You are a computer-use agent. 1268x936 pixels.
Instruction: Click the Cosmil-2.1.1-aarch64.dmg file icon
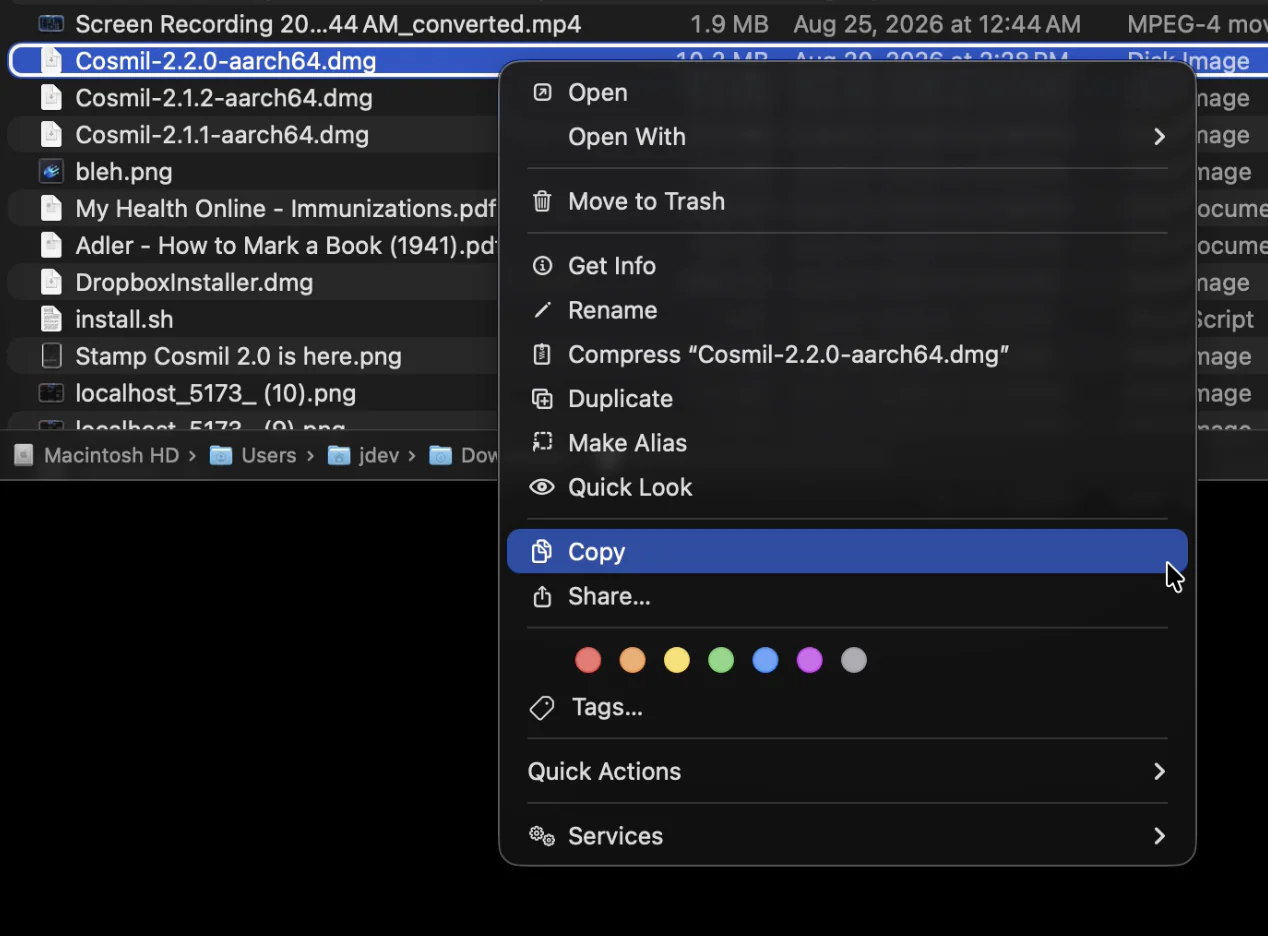51,134
